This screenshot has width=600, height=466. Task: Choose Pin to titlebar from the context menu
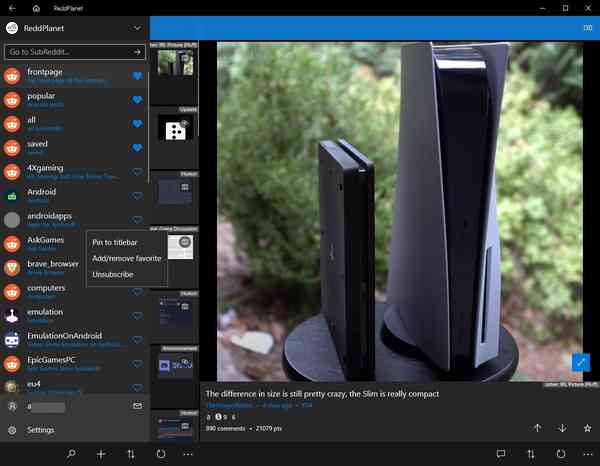[114, 242]
